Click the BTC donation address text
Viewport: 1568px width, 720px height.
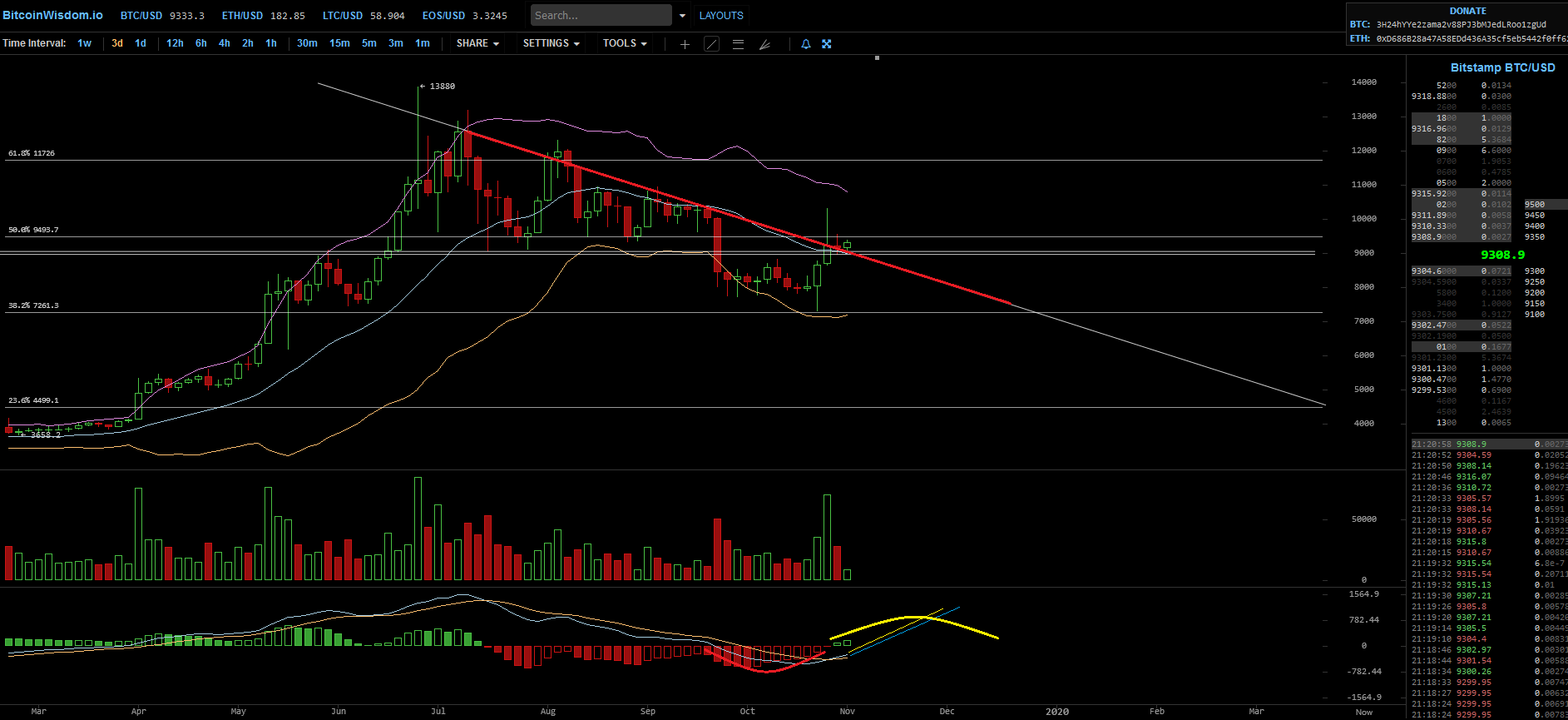point(1462,25)
